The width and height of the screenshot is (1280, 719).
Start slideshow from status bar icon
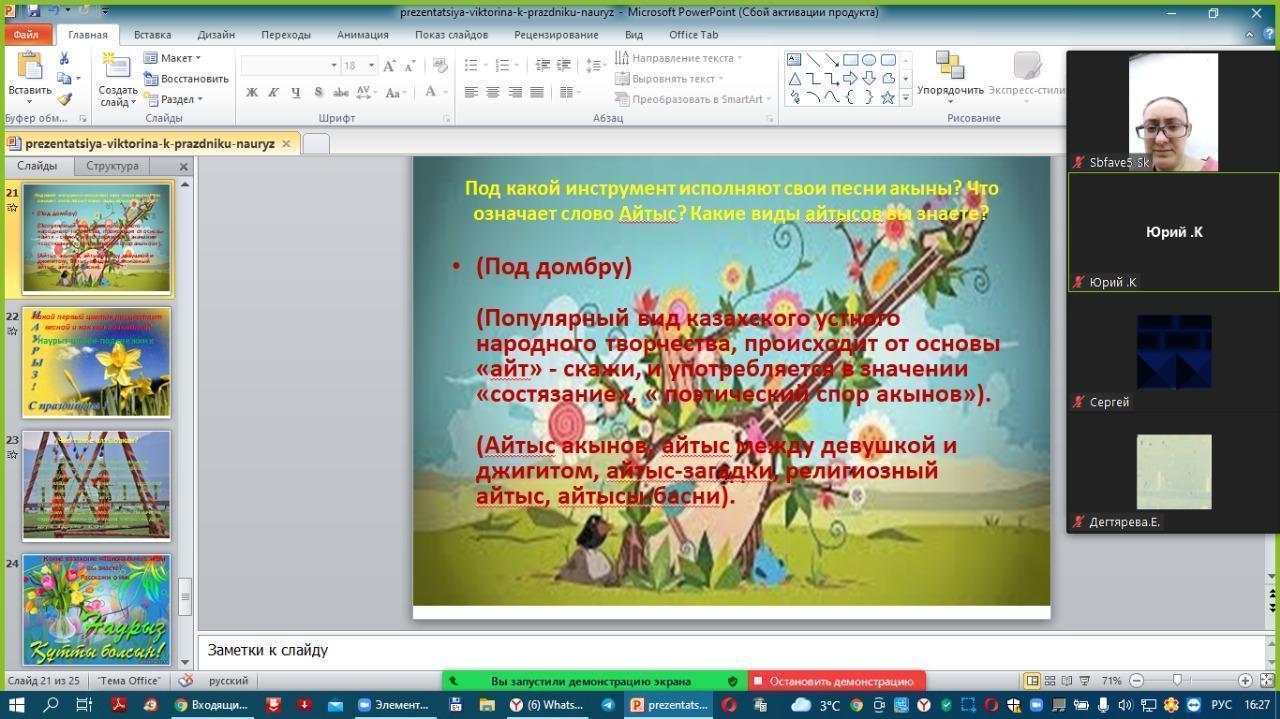click(1084, 681)
